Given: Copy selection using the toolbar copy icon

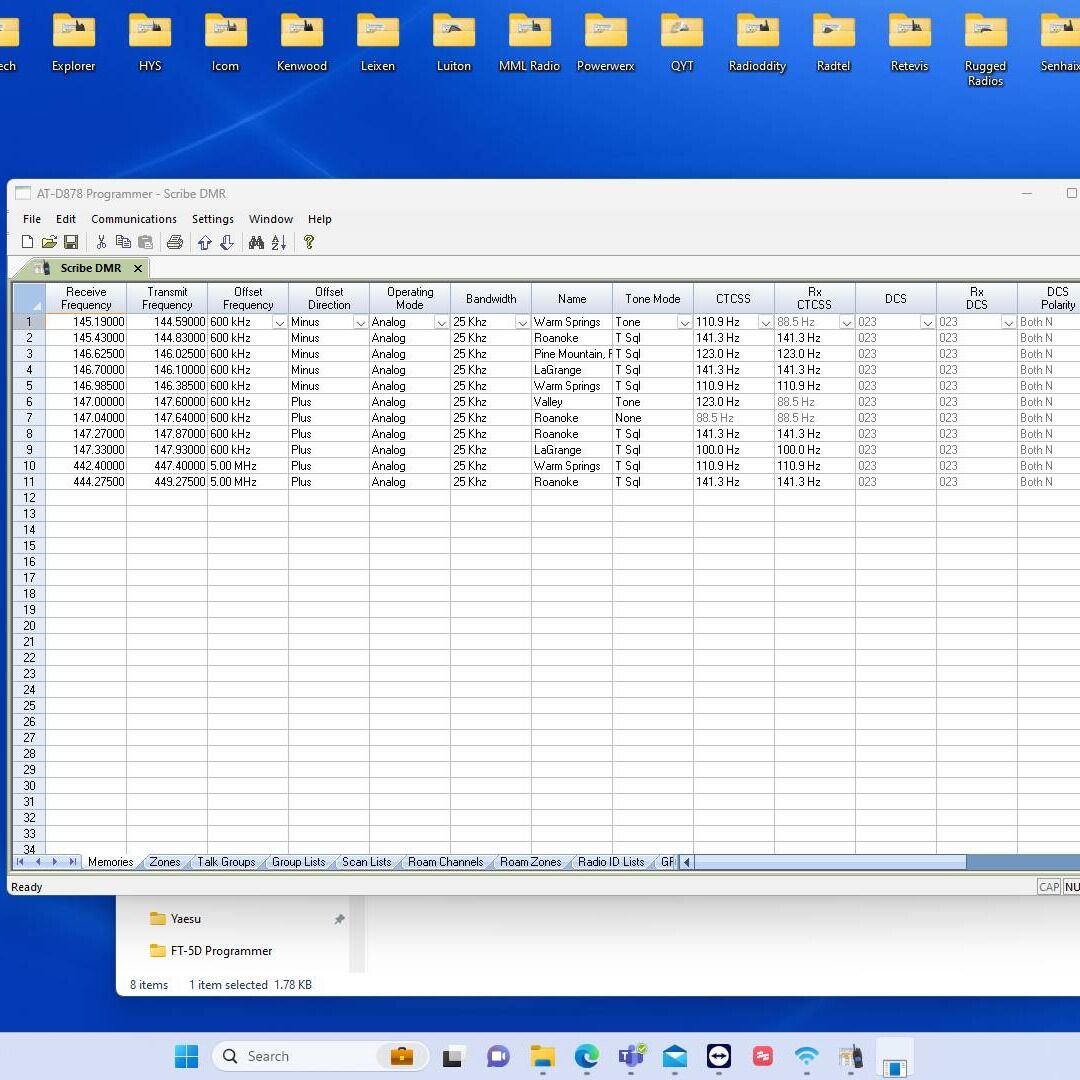Looking at the screenshot, I should coord(123,242).
